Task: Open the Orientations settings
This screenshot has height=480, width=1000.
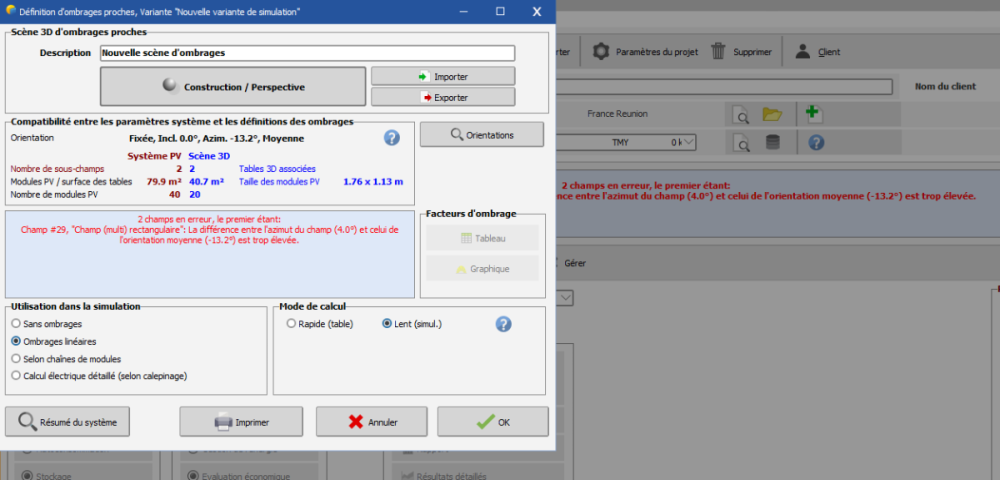Action: pos(481,134)
